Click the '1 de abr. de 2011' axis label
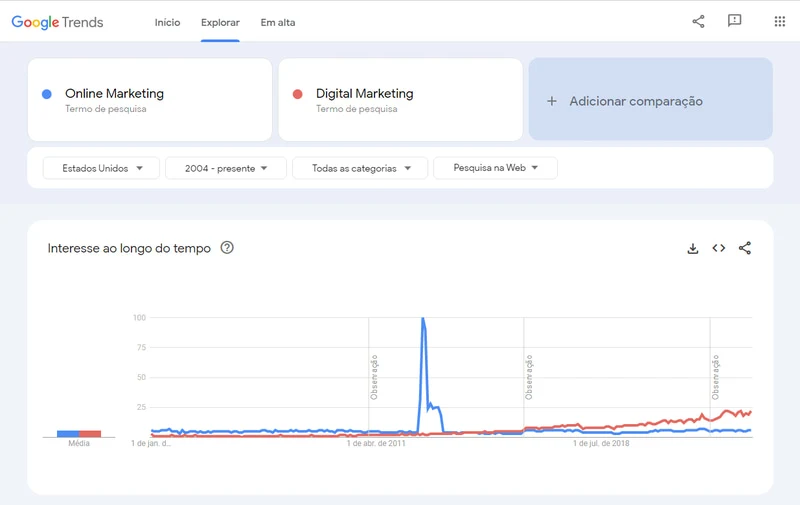The image size is (800, 505). (x=376, y=443)
